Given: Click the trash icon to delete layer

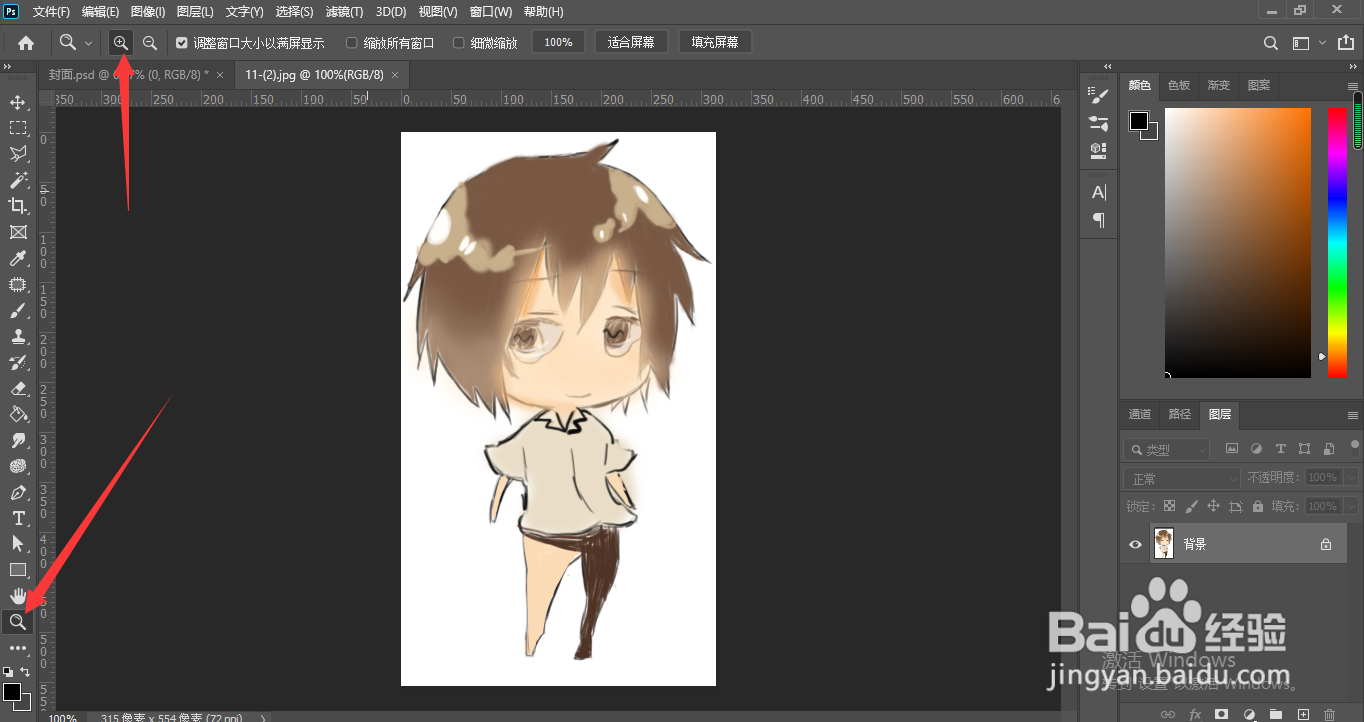Looking at the screenshot, I should coord(1329,714).
